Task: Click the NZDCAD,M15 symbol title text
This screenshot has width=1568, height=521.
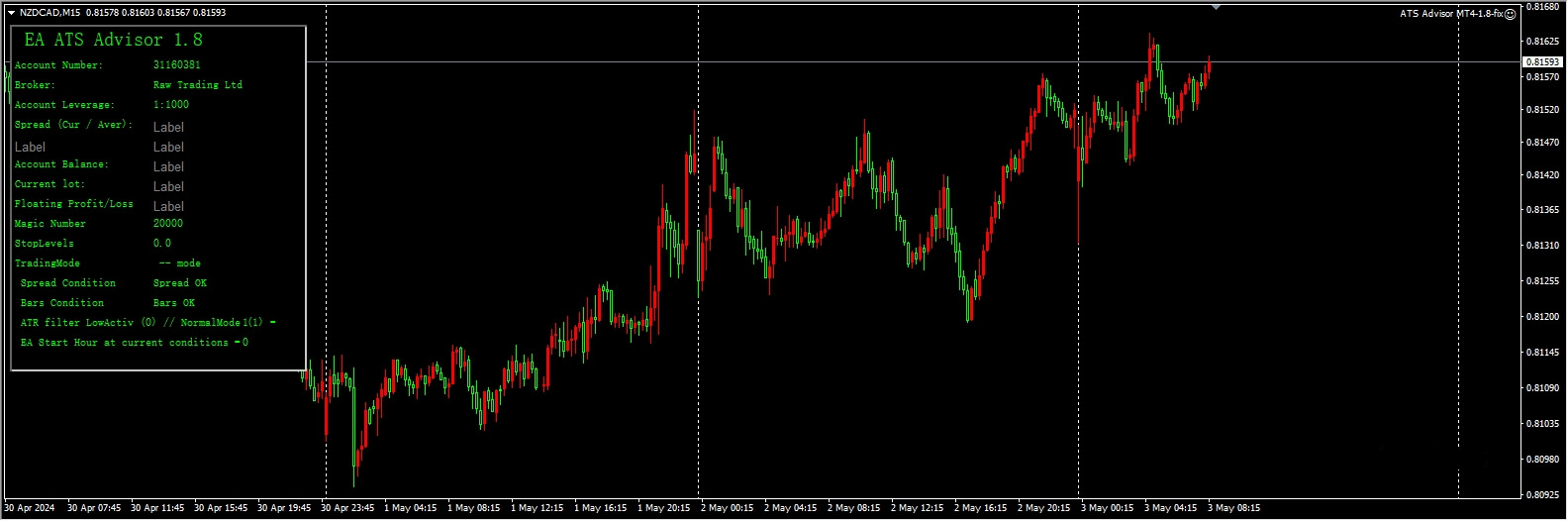Action: pyautogui.click(x=51, y=13)
